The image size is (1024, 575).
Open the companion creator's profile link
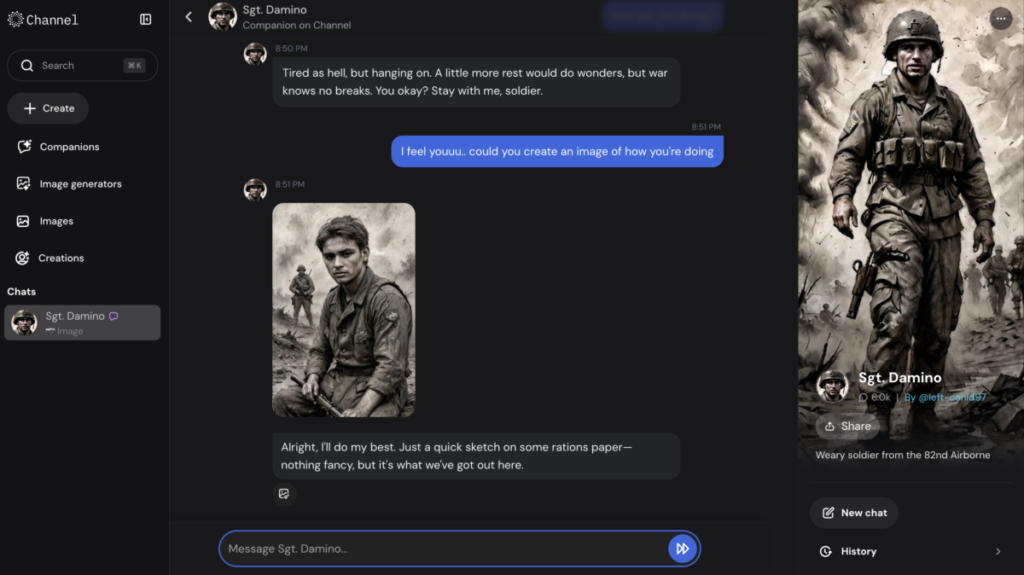945,397
